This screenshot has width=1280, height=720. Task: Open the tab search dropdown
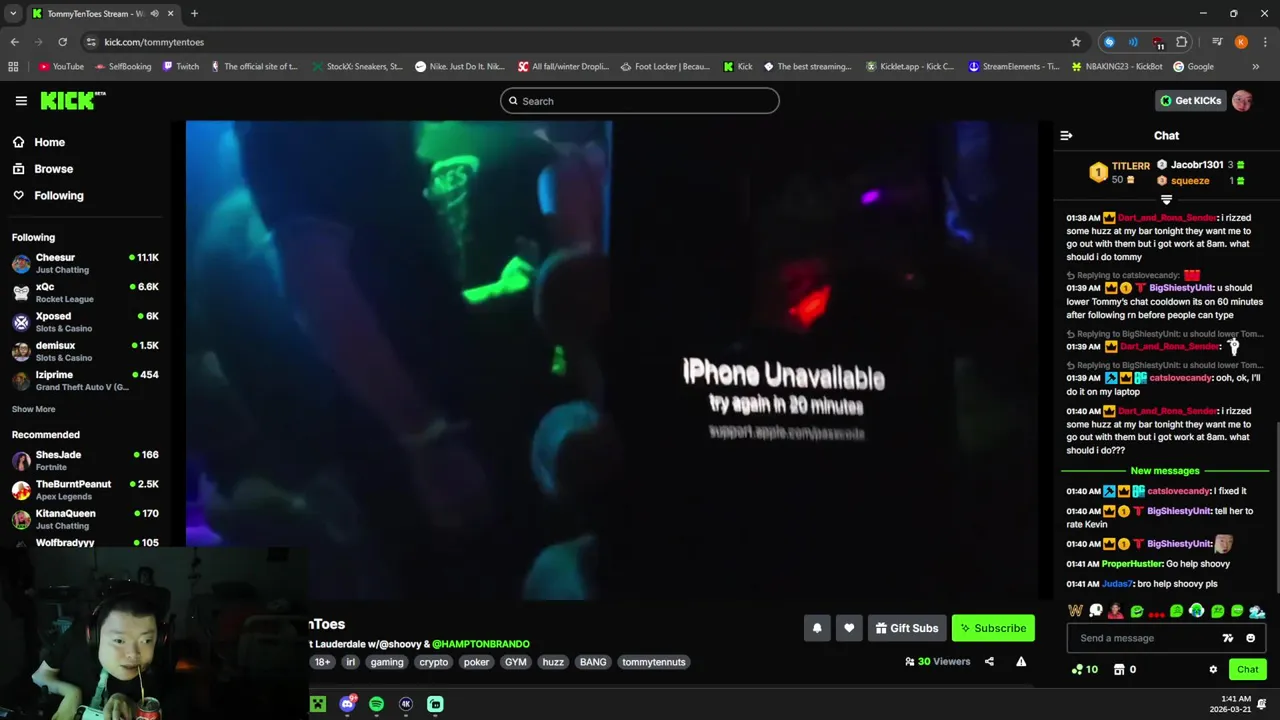pyautogui.click(x=12, y=14)
